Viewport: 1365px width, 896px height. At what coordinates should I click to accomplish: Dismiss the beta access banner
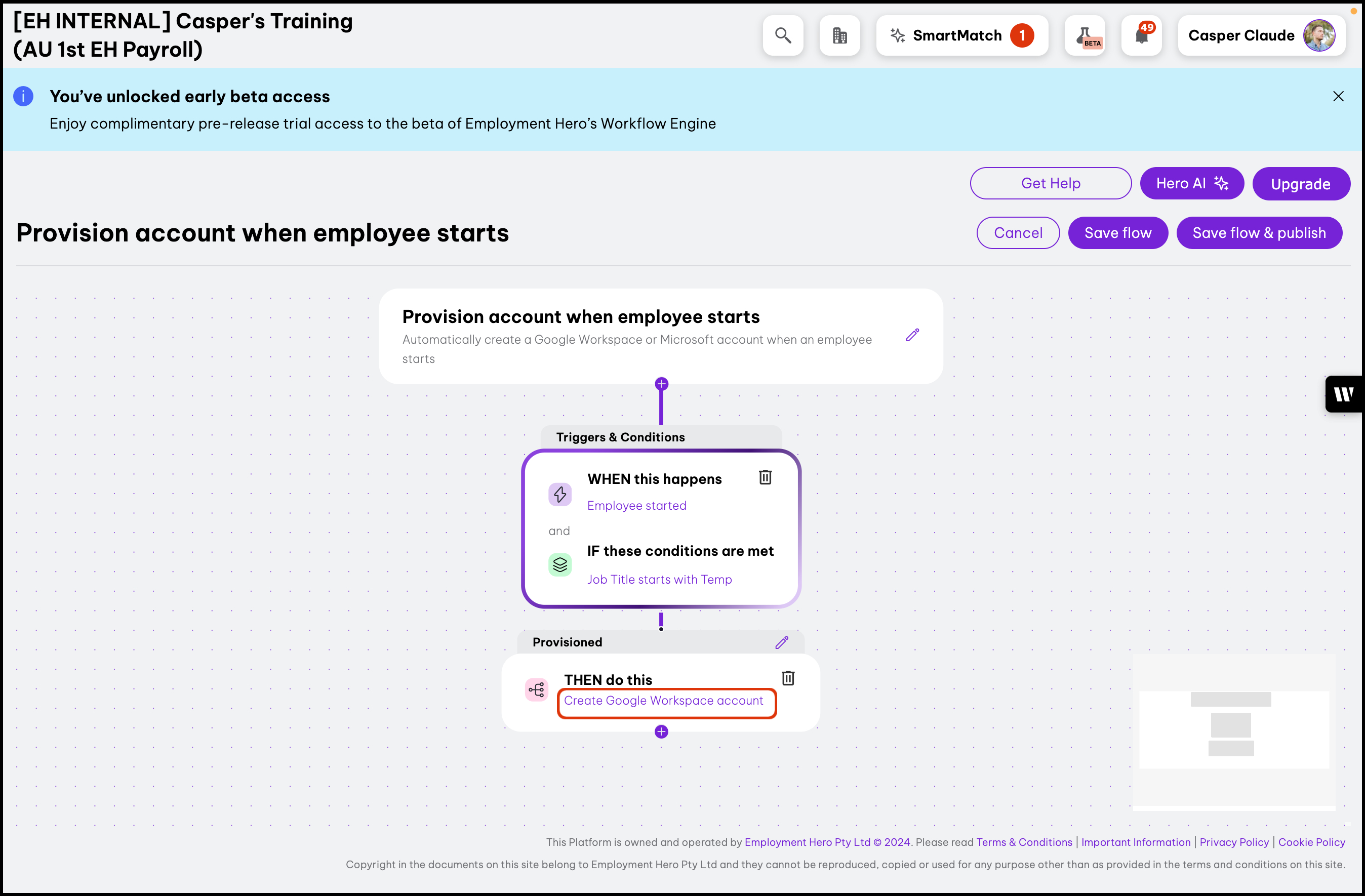coord(1338,96)
